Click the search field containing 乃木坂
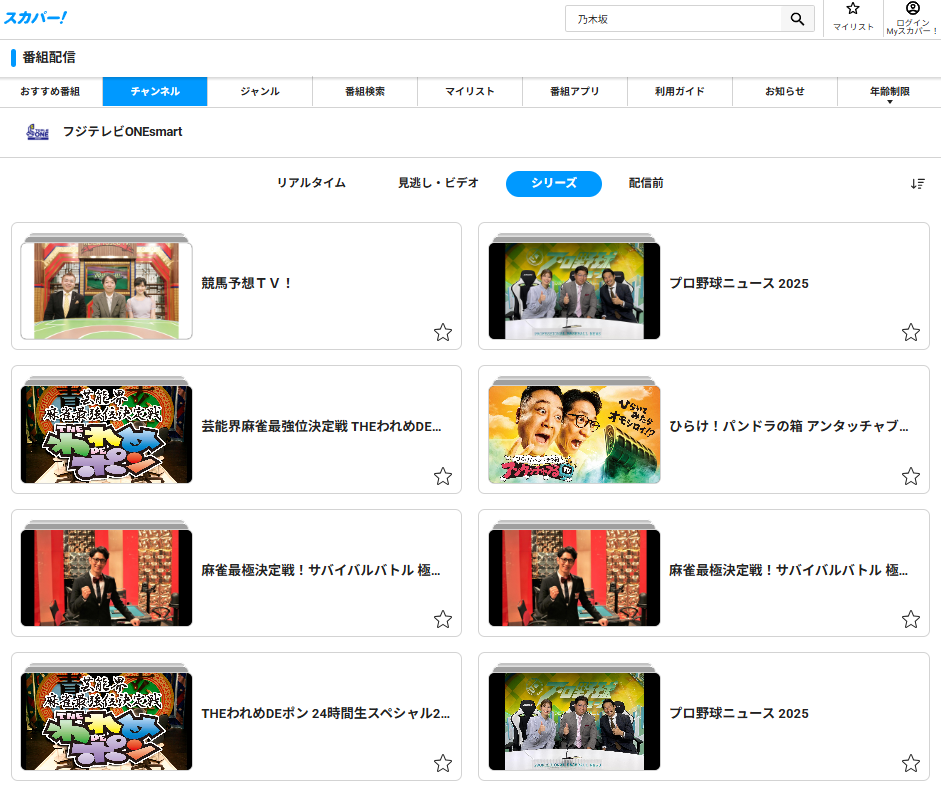The height and width of the screenshot is (791, 941). coord(673,19)
